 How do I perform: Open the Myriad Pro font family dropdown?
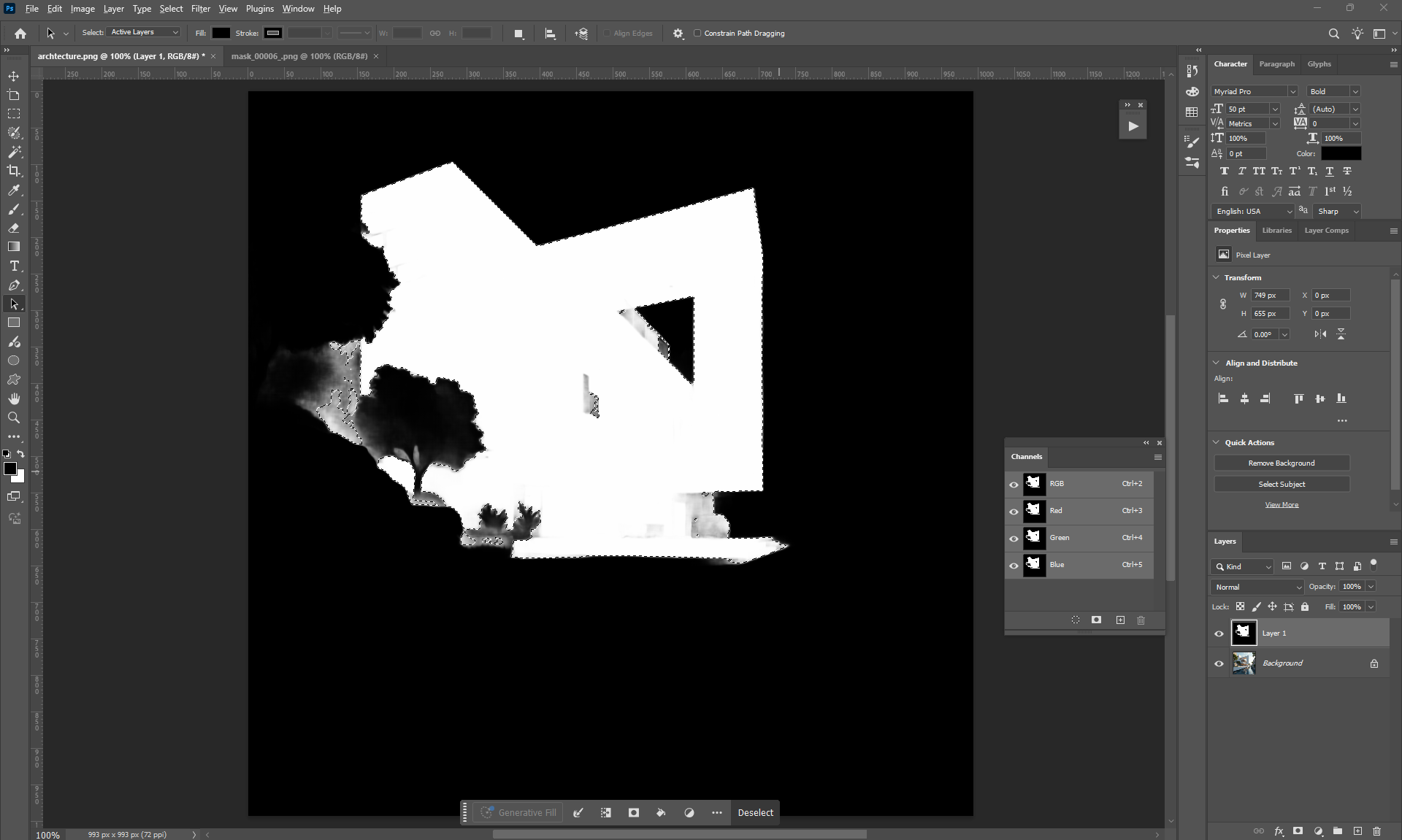pyautogui.click(x=1254, y=91)
